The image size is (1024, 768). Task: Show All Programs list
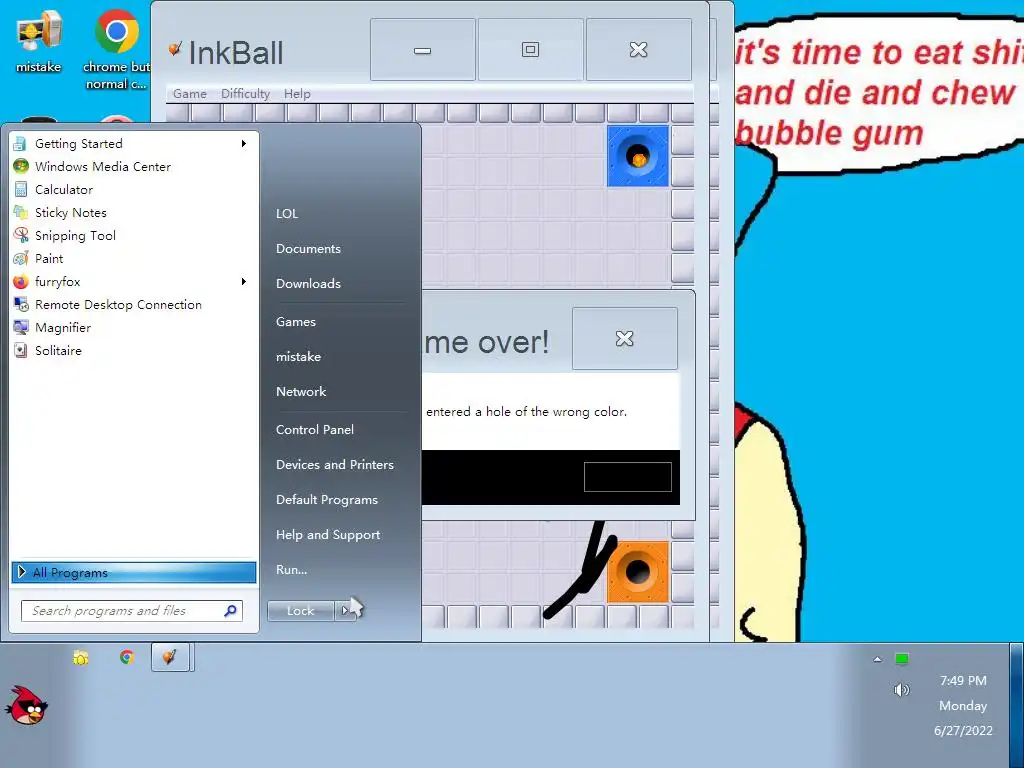coord(134,573)
